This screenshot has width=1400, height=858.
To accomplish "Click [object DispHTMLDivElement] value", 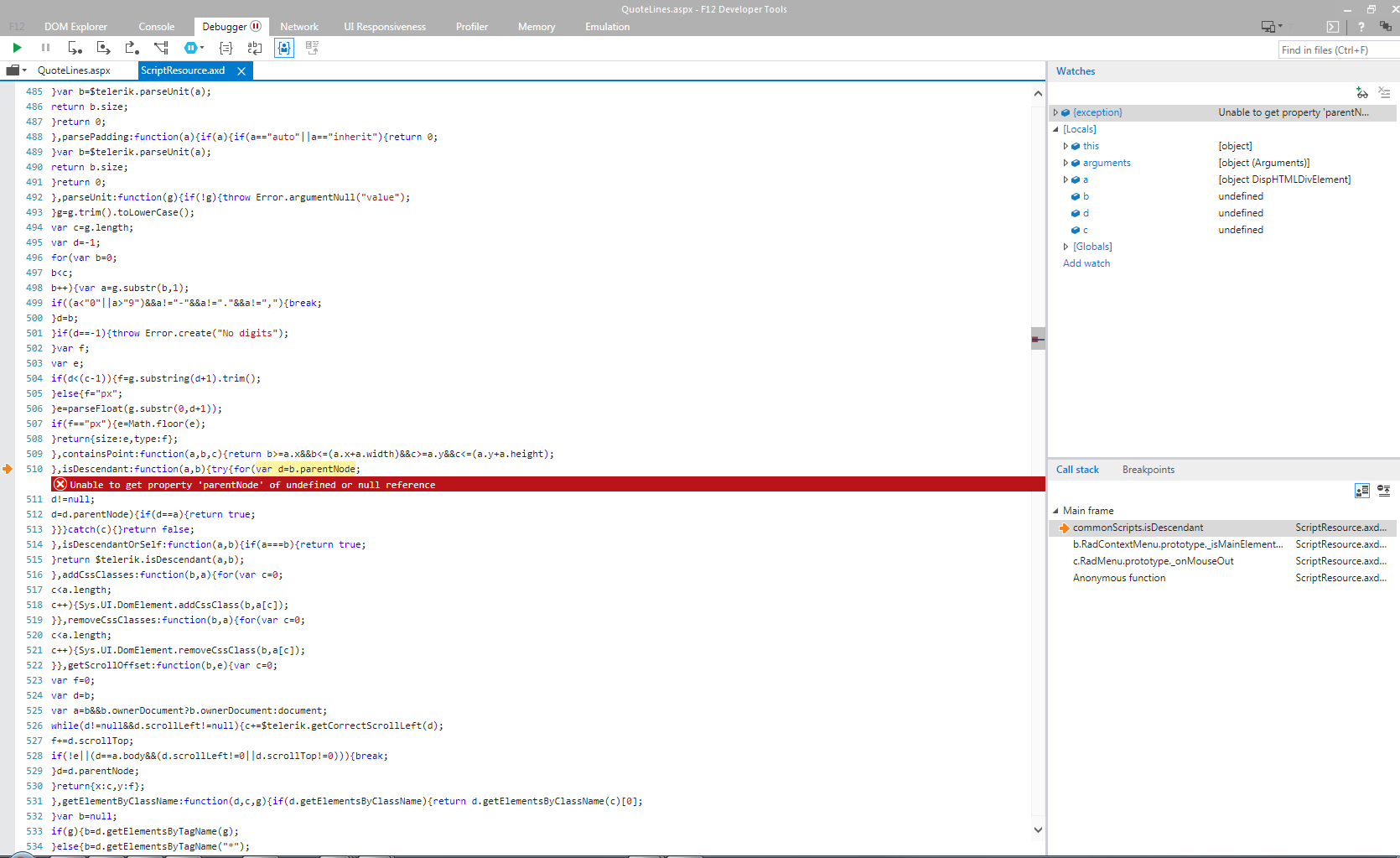I will click(x=1284, y=179).
